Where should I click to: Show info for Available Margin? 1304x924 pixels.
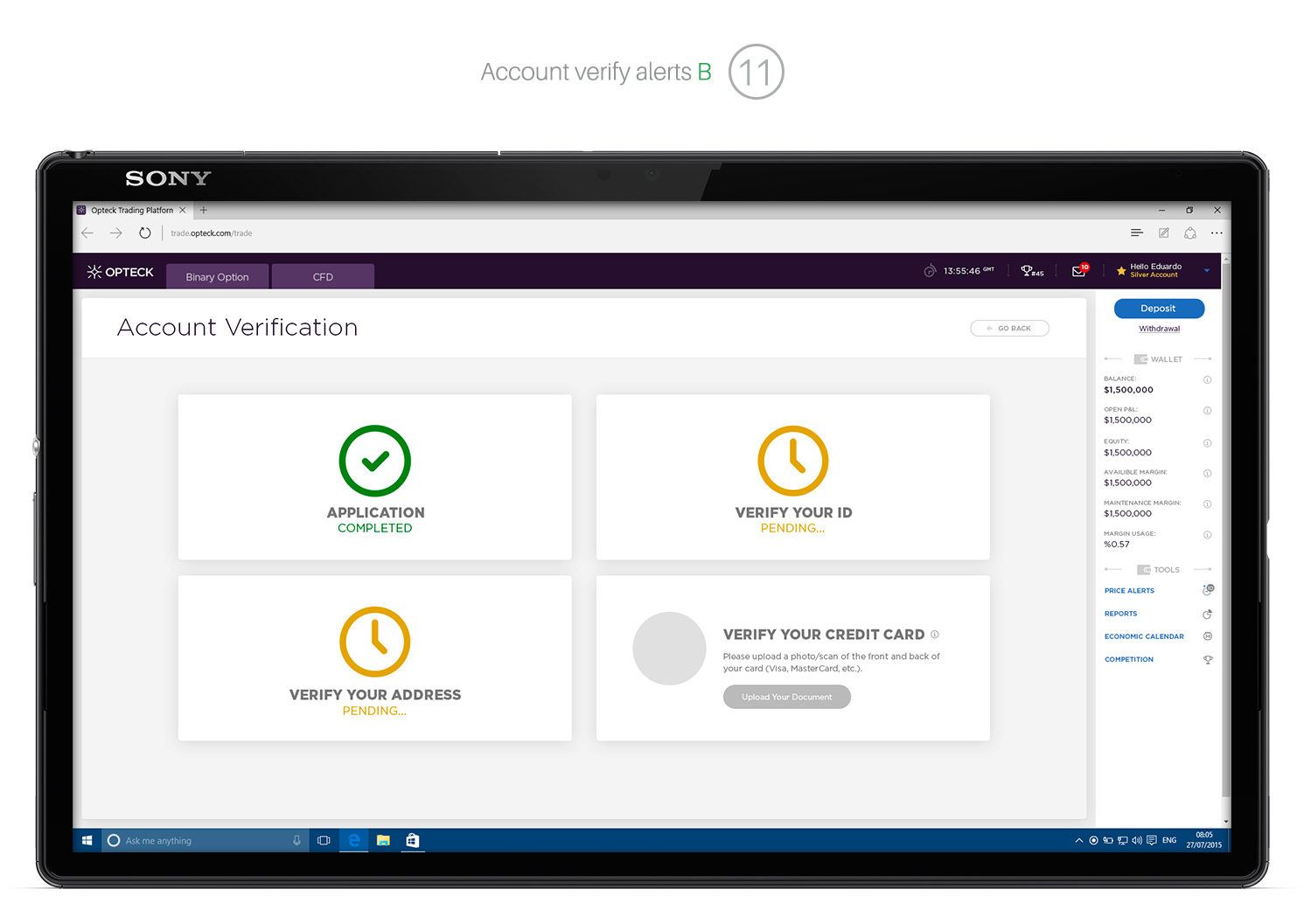pyautogui.click(x=1207, y=473)
